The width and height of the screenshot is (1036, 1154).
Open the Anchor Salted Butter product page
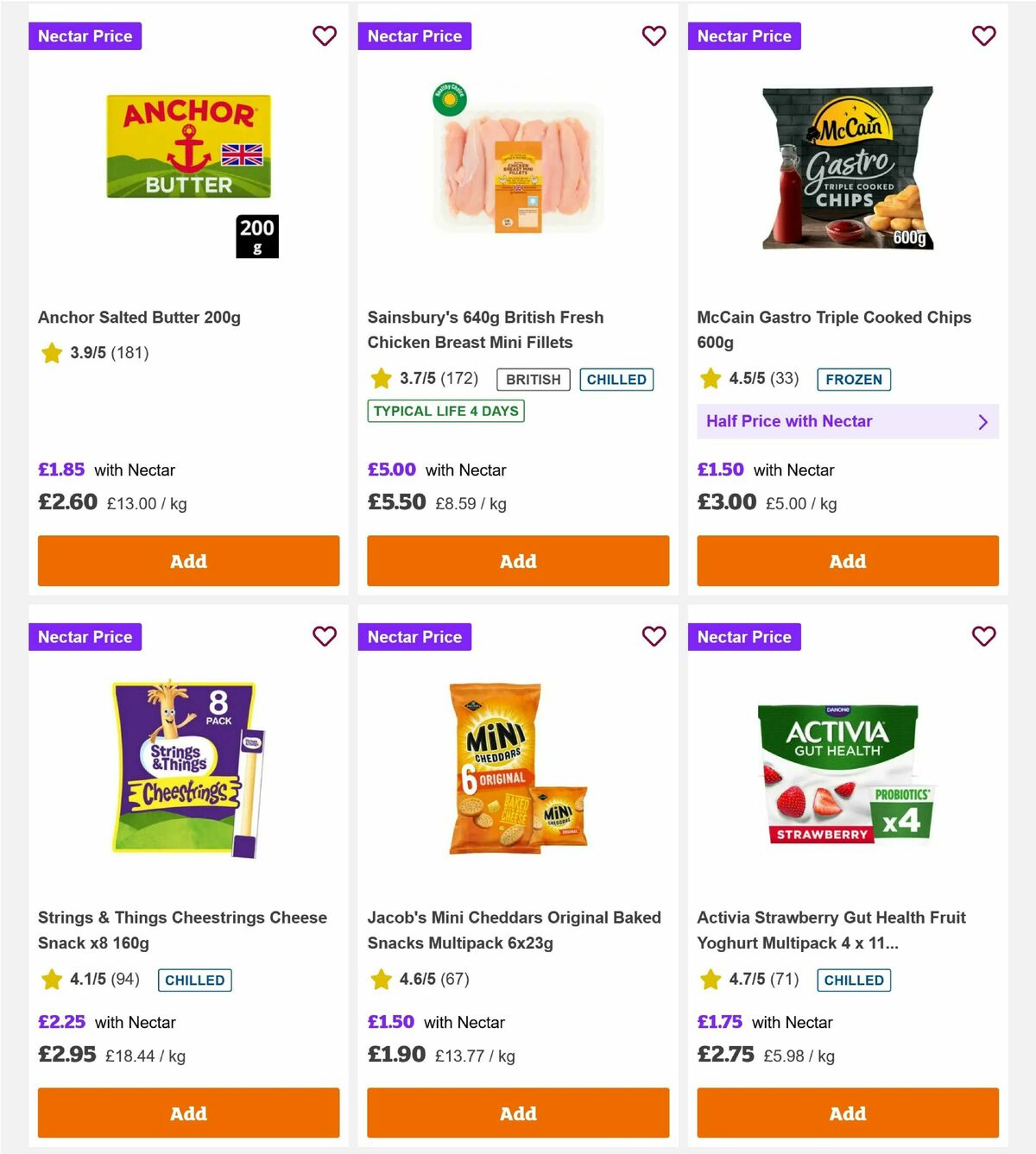[x=140, y=317]
